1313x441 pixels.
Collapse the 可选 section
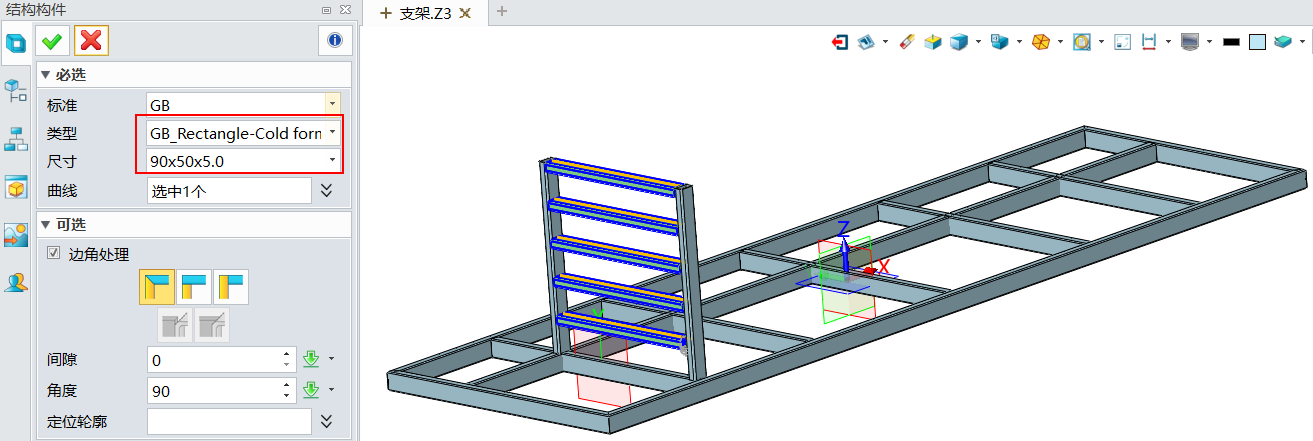tap(44, 224)
